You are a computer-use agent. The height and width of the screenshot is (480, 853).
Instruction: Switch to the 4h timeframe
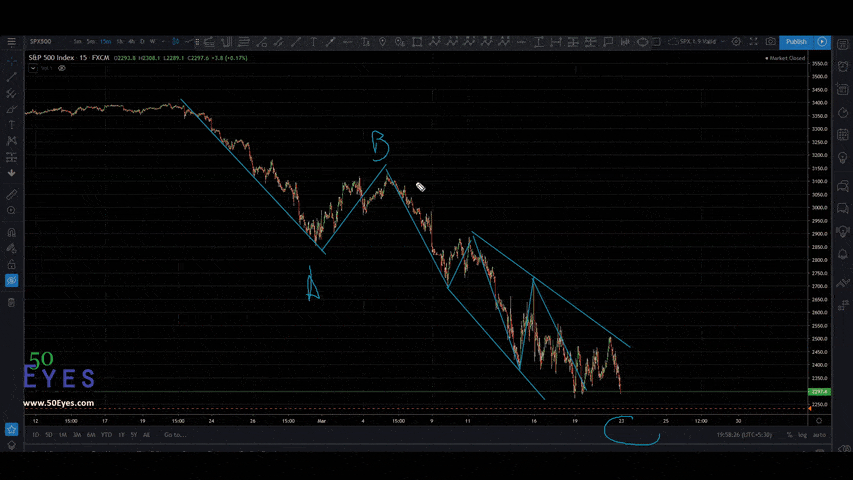(x=131, y=42)
